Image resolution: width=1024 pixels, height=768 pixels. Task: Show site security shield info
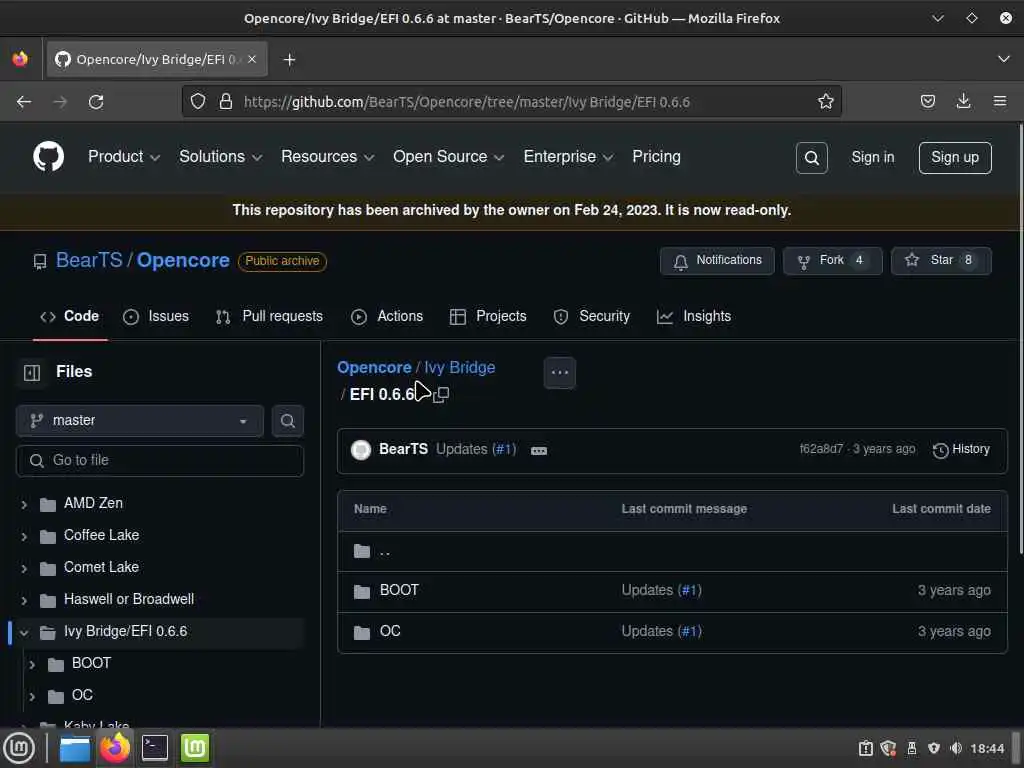click(198, 101)
